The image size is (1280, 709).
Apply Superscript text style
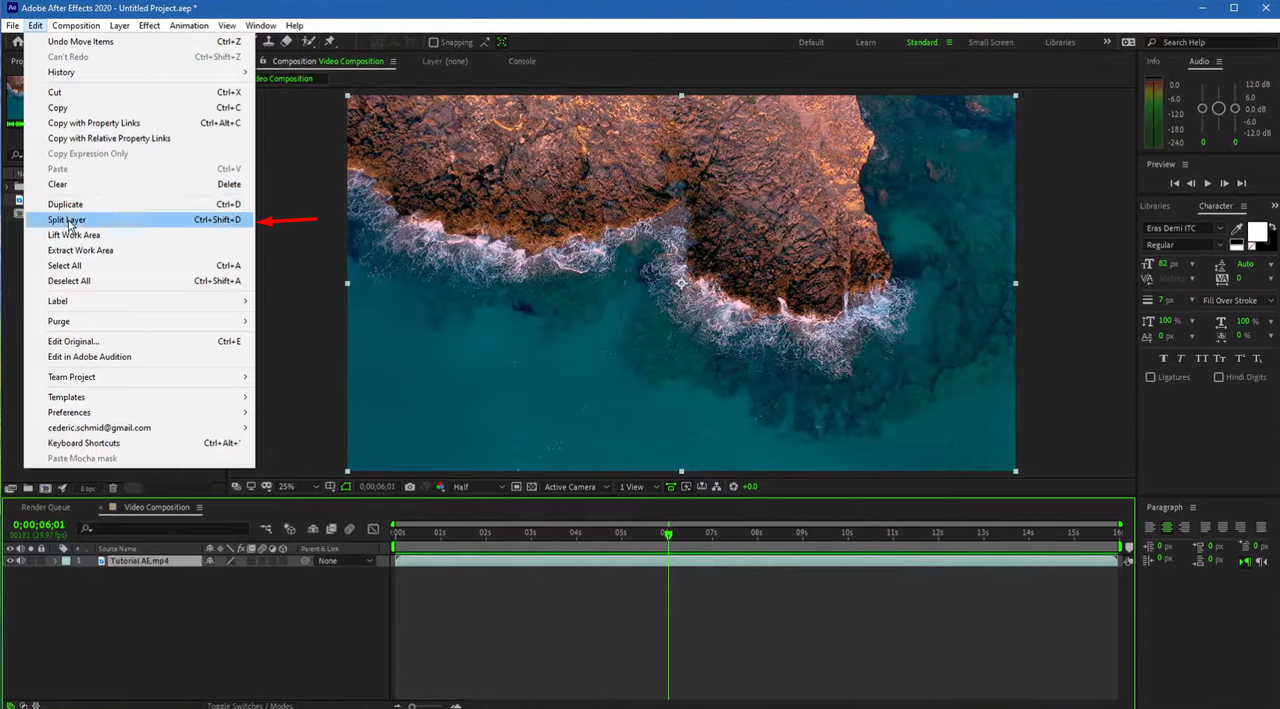pyautogui.click(x=1240, y=358)
